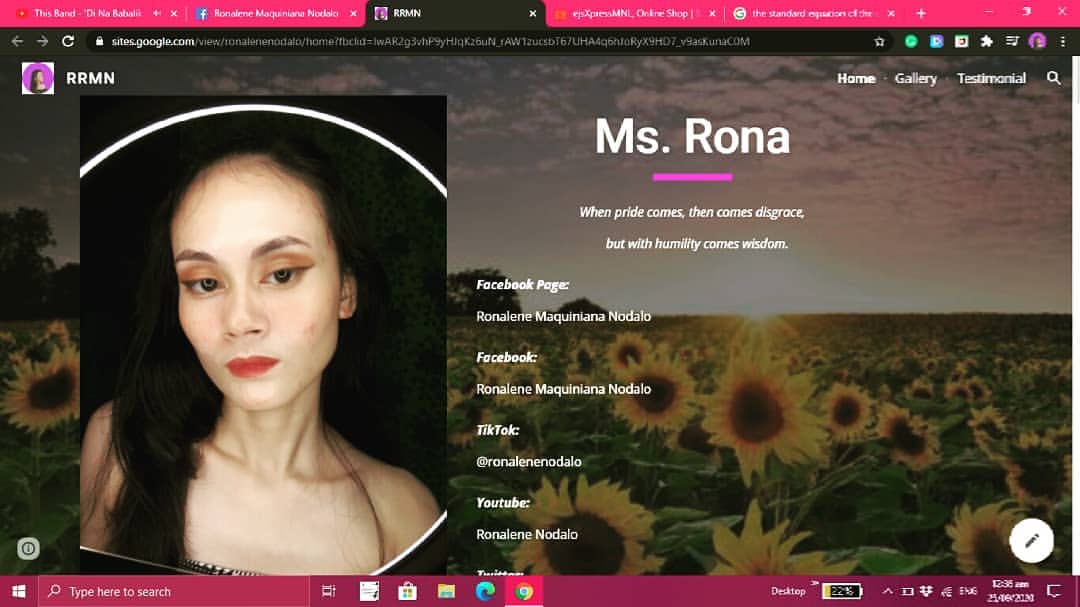The height and width of the screenshot is (607, 1080).
Task: Reload the page with the refresh icon
Action: [68, 41]
